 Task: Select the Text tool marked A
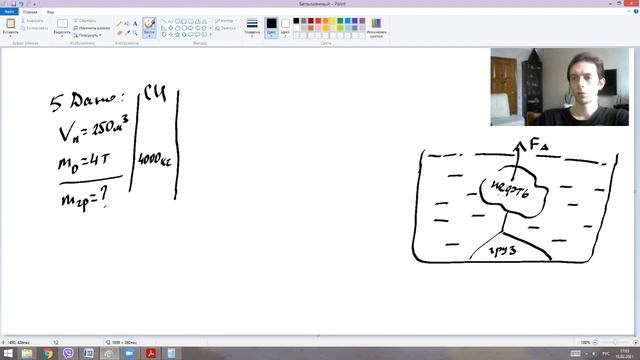pyautogui.click(x=135, y=24)
